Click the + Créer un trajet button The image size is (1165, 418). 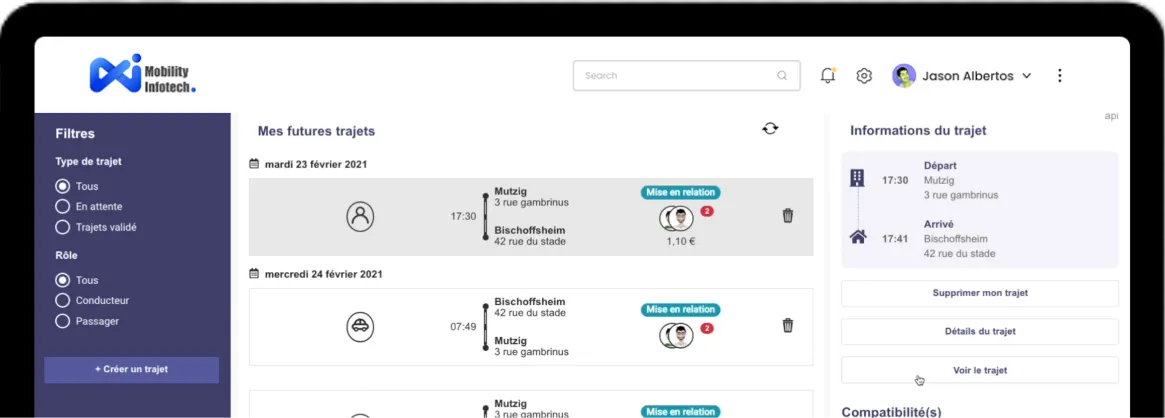132,370
